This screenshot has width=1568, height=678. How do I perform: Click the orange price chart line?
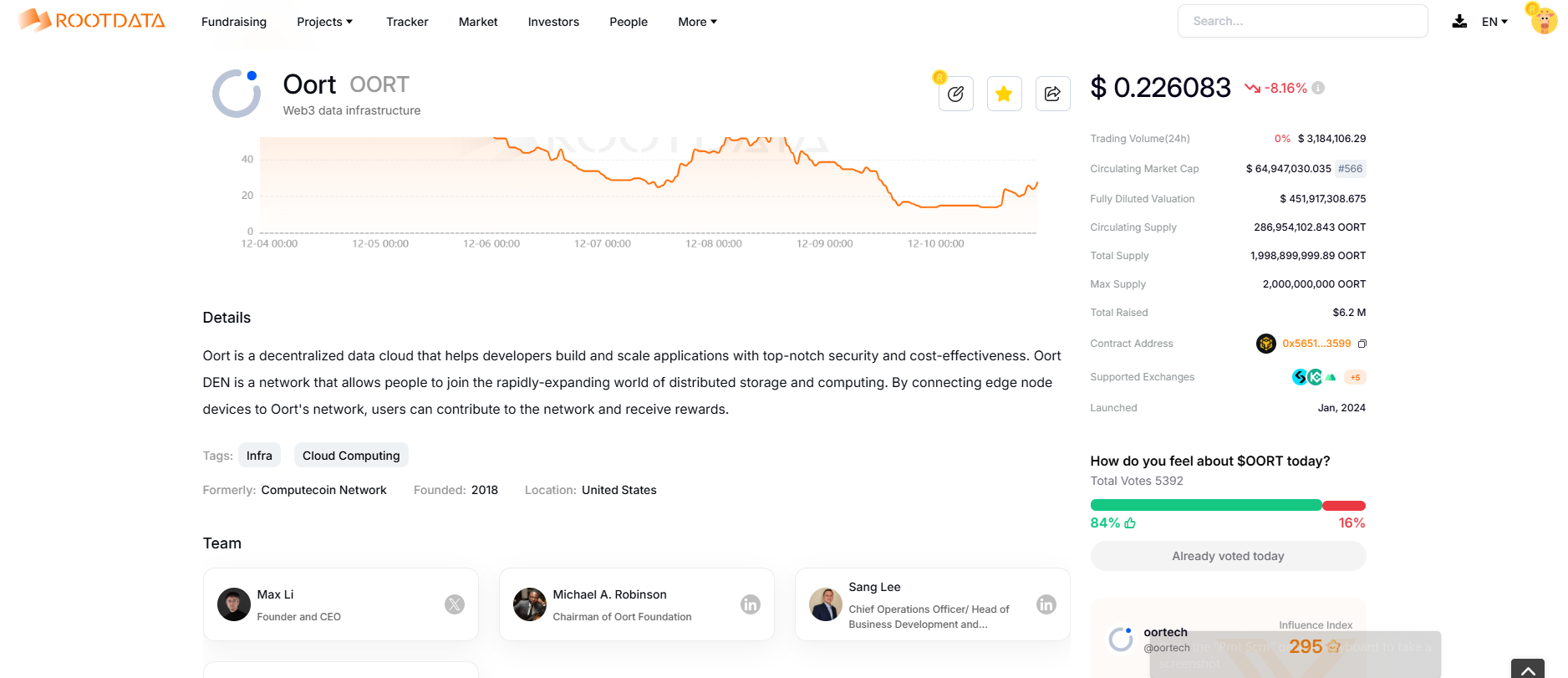click(767, 174)
